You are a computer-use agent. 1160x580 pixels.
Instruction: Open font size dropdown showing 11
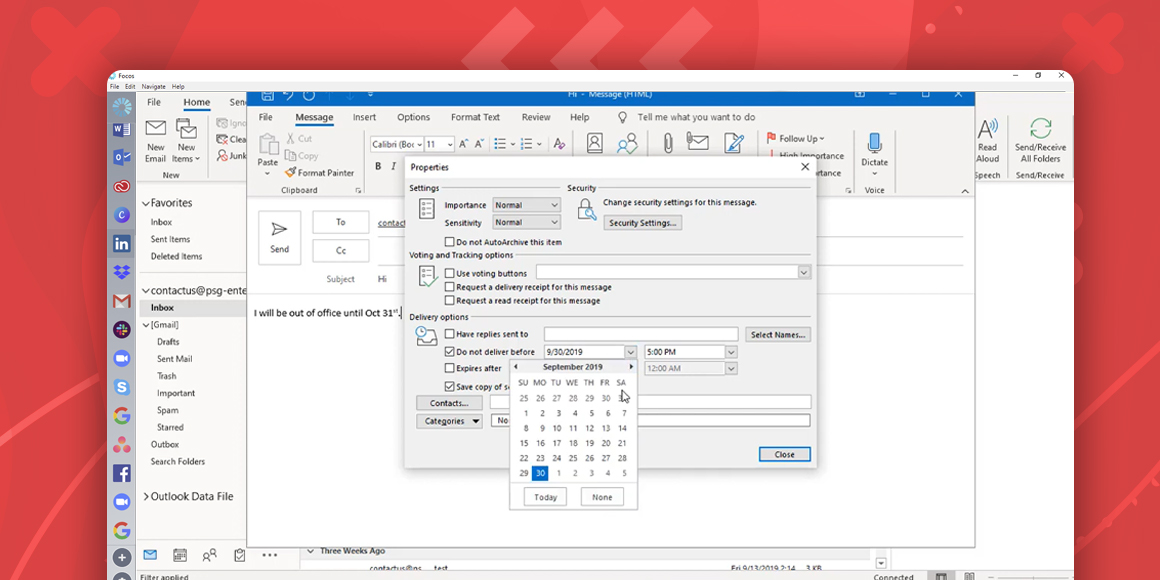450,144
